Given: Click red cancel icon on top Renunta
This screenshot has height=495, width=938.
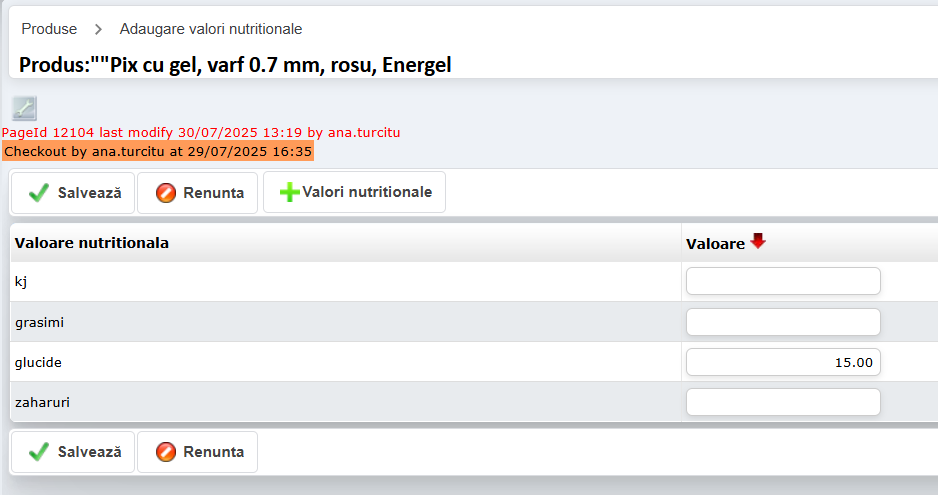Looking at the screenshot, I should [x=166, y=193].
